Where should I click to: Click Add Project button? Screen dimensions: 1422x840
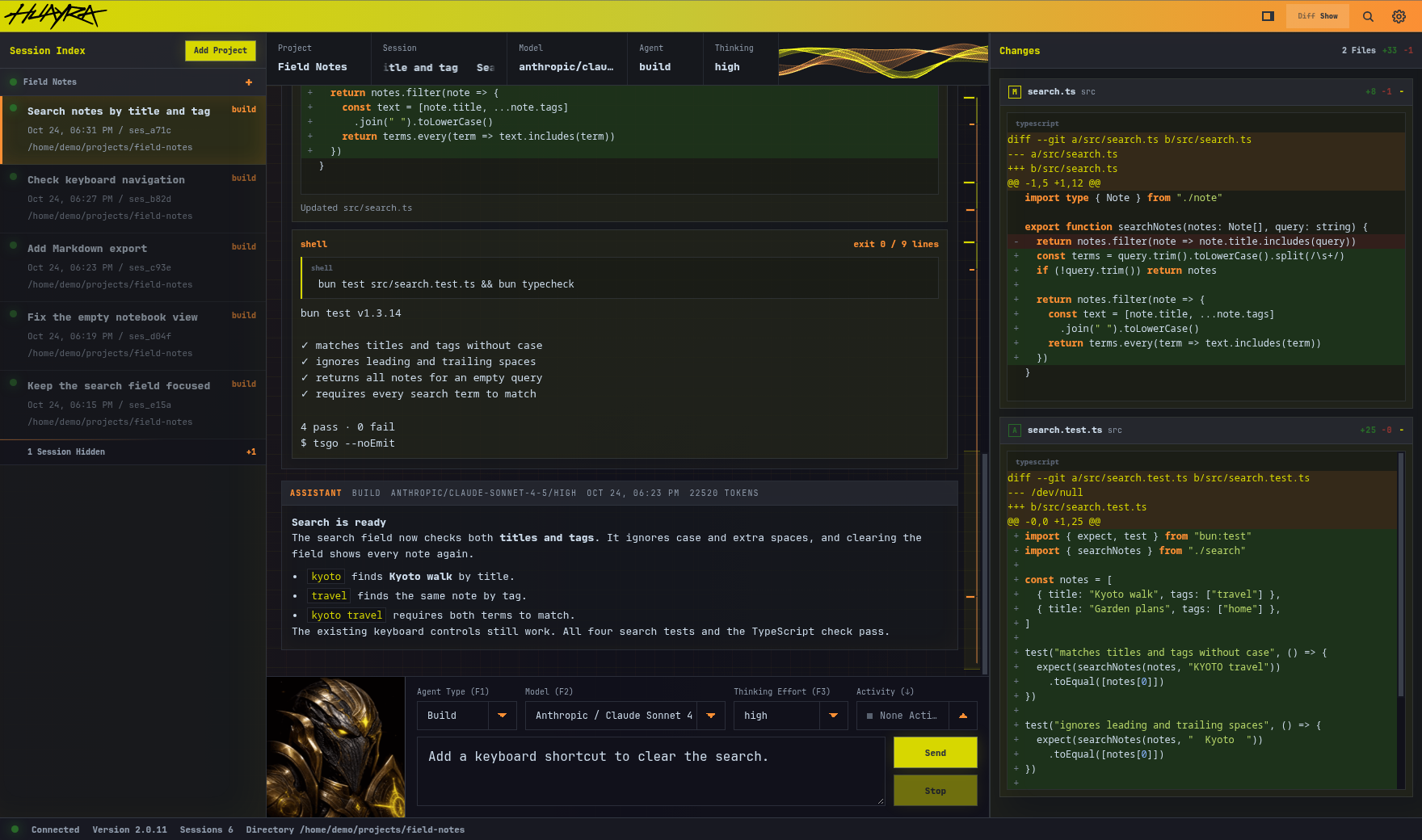[221, 51]
